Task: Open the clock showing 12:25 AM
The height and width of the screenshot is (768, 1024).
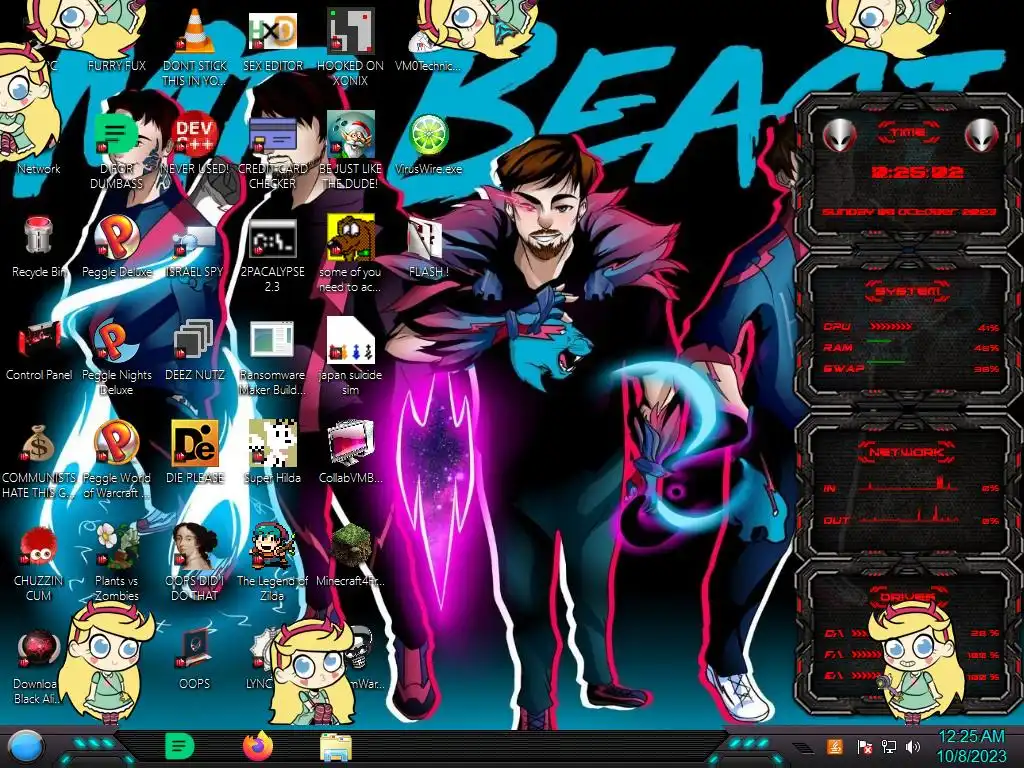Action: [x=972, y=746]
